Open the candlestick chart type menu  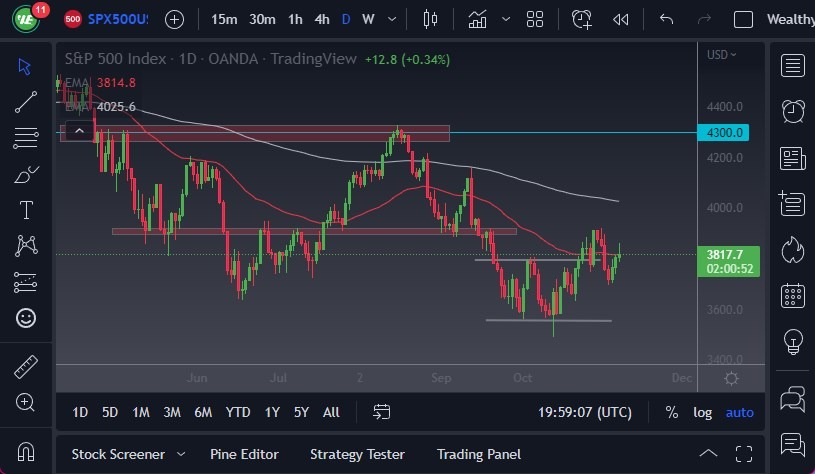tap(431, 19)
